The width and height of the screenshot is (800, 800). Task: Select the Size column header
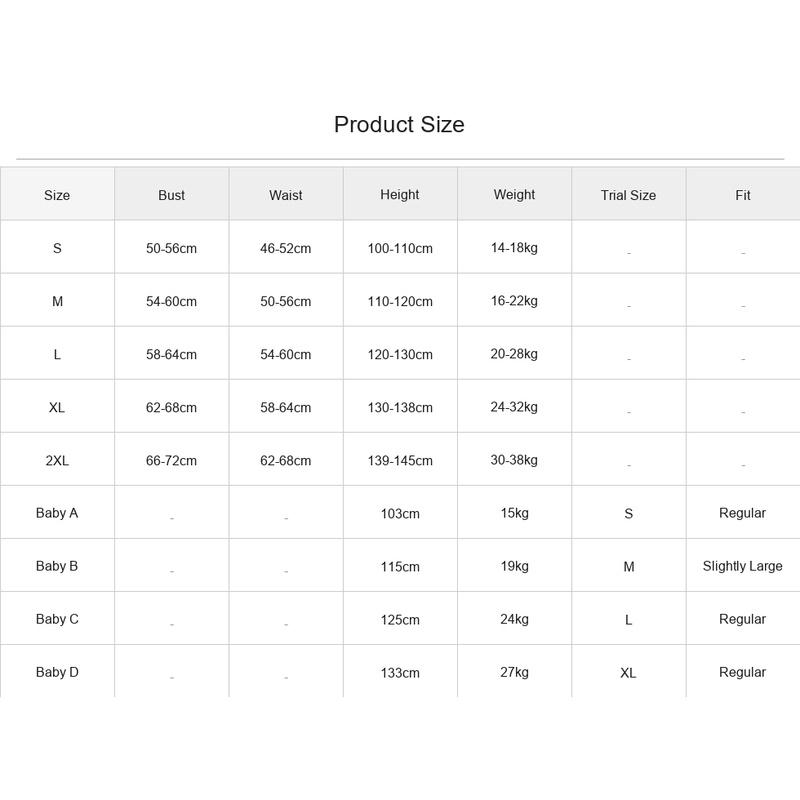57,195
